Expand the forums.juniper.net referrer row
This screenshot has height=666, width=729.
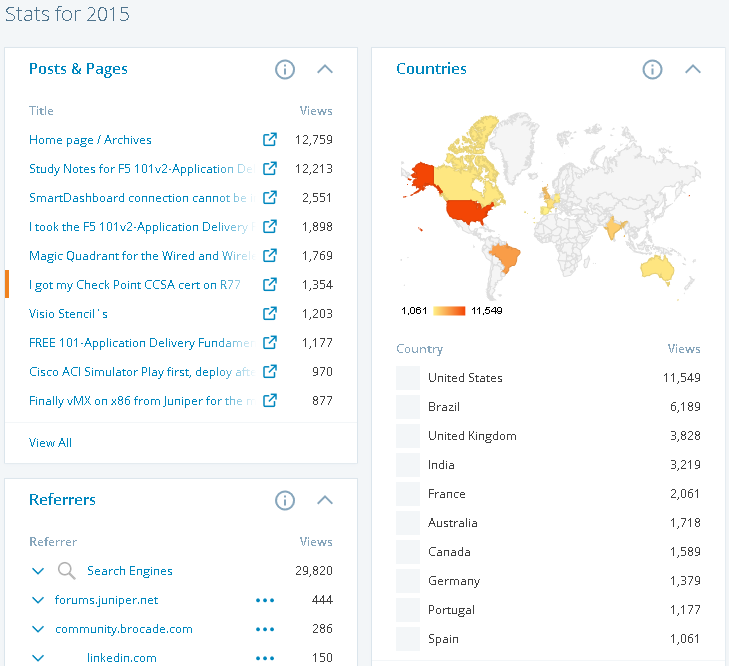pos(38,600)
